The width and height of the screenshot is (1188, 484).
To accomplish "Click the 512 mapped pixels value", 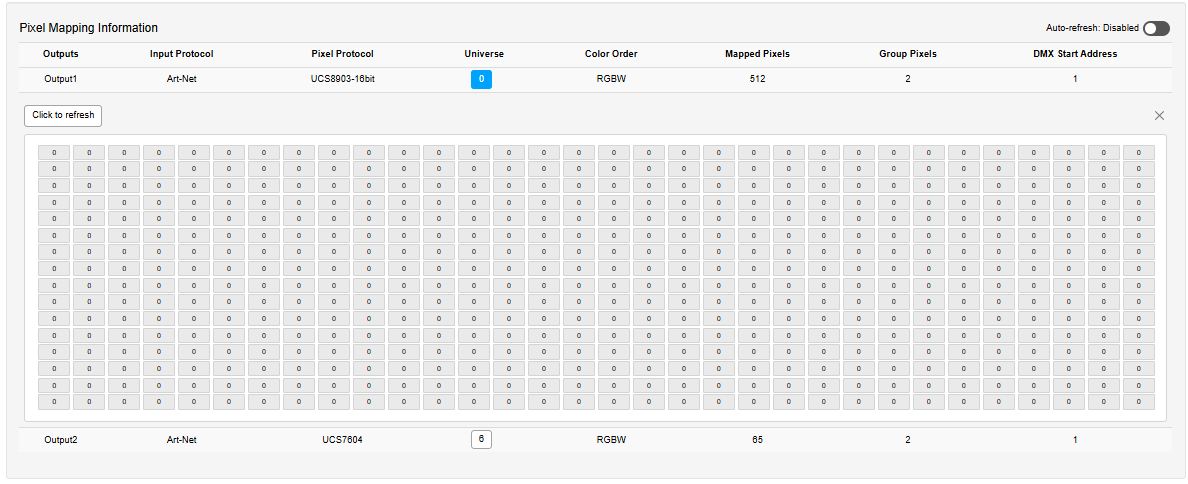I will click(758, 79).
